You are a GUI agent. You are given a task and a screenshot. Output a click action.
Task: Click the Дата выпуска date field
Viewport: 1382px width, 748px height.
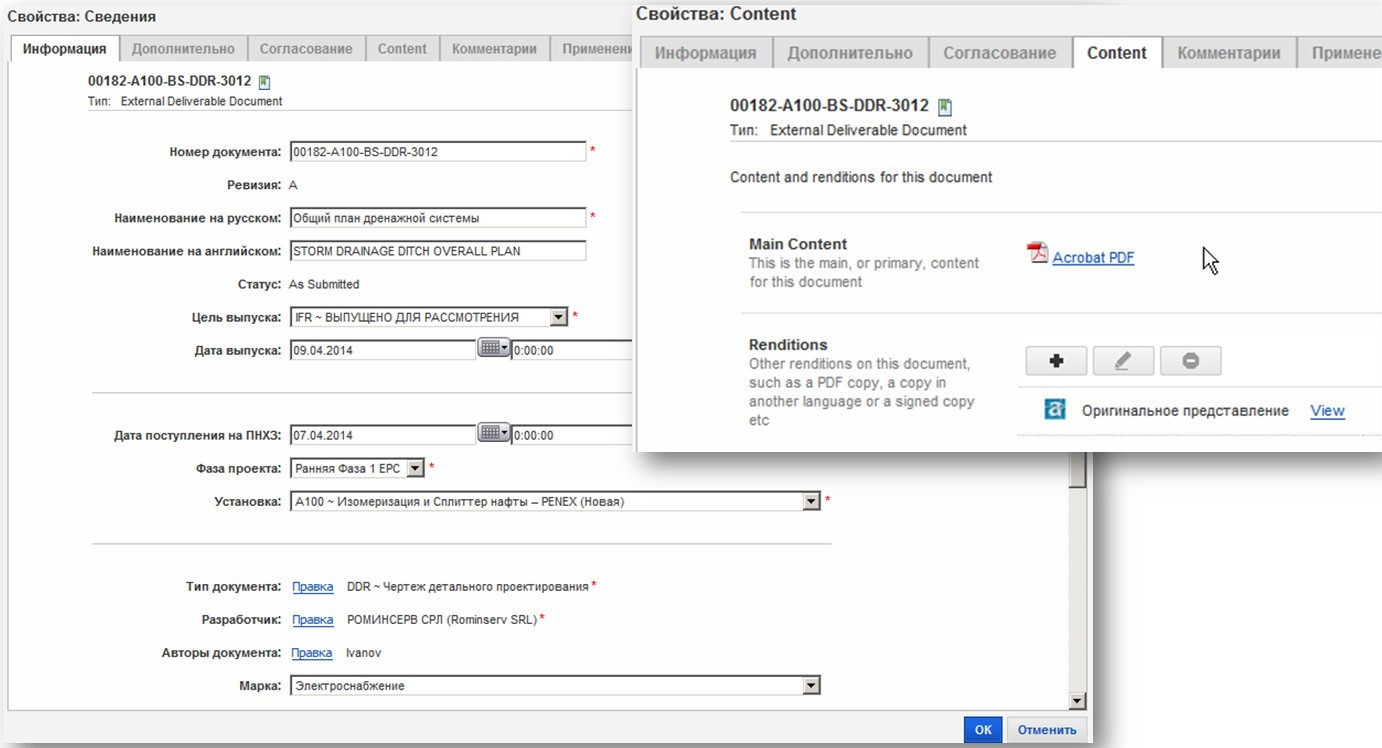(x=383, y=350)
